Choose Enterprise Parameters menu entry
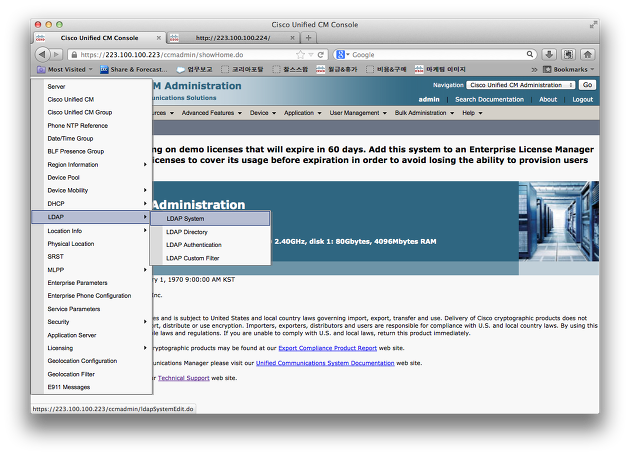The image size is (630, 456). (x=92, y=282)
